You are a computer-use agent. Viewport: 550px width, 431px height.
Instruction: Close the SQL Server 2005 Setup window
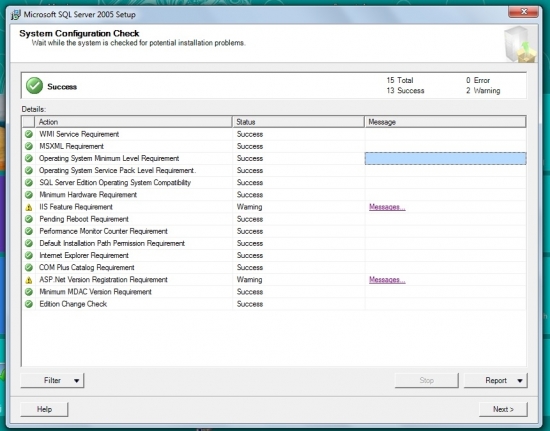523,12
